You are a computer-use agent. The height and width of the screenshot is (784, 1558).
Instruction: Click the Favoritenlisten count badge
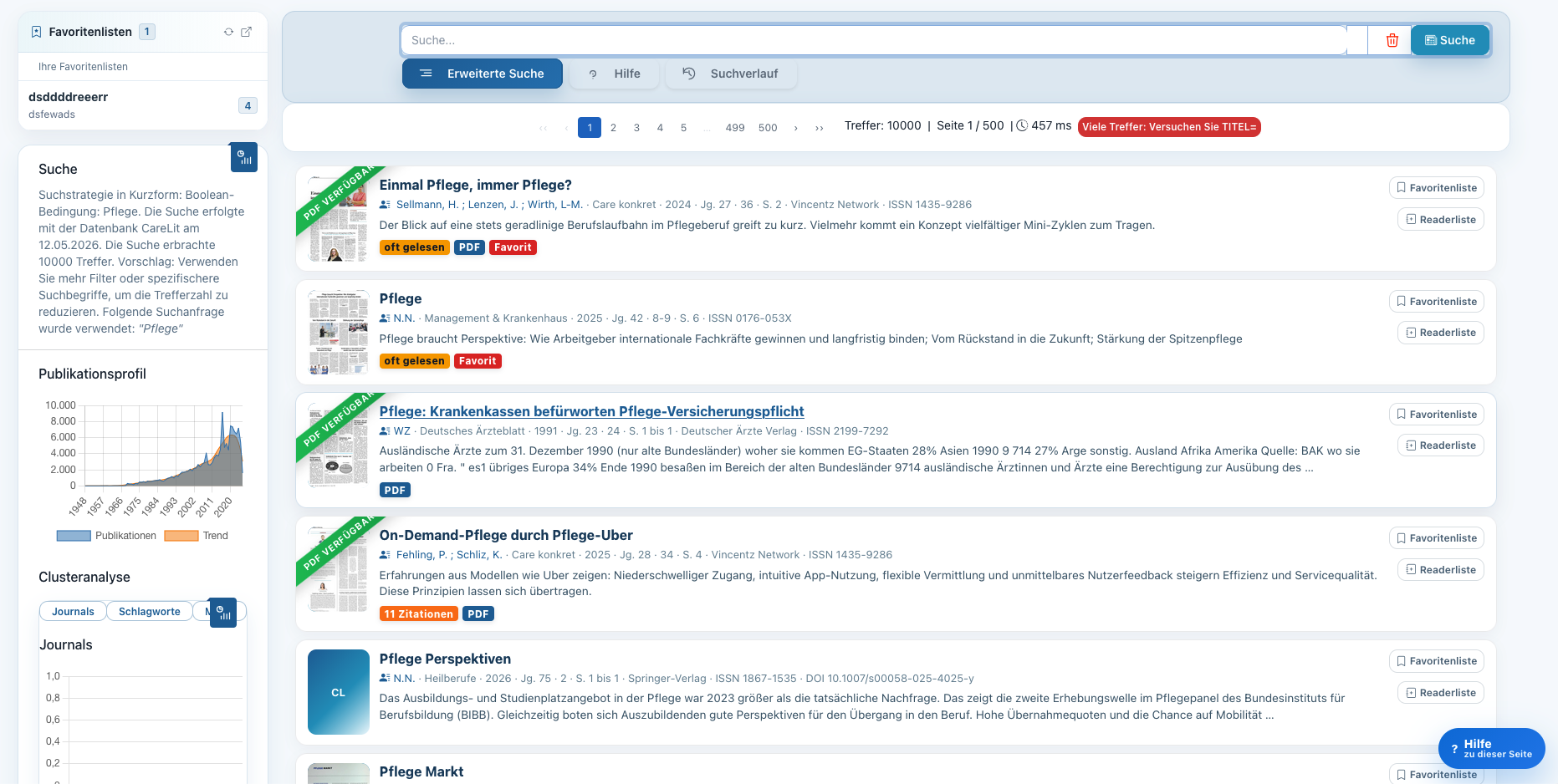point(147,32)
